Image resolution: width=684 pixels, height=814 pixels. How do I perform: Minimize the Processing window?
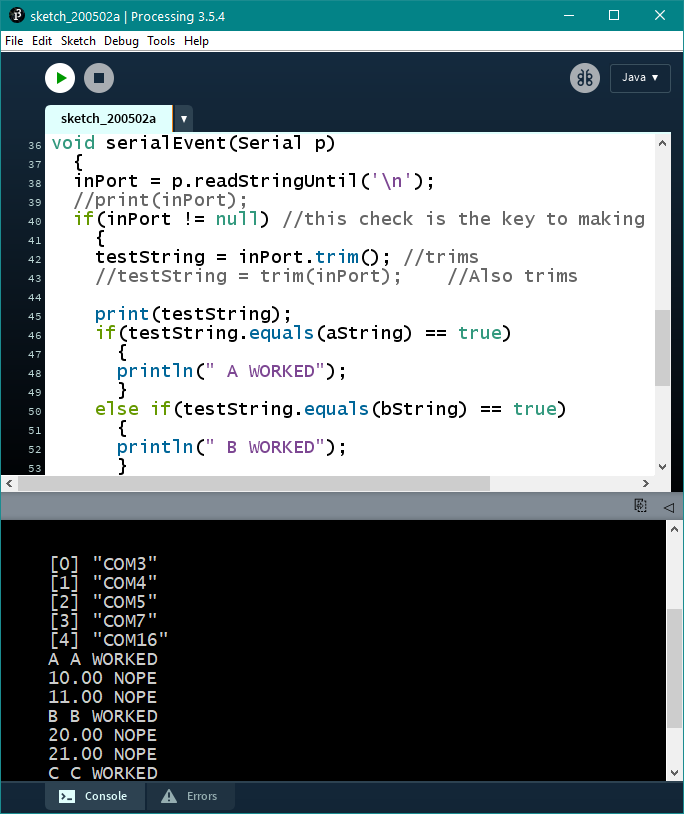coord(569,16)
